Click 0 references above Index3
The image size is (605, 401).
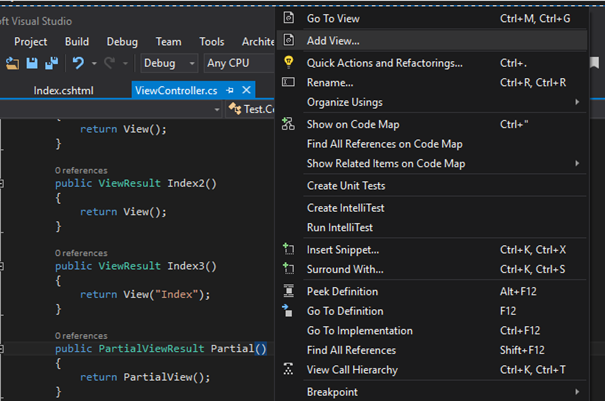[x=81, y=253]
